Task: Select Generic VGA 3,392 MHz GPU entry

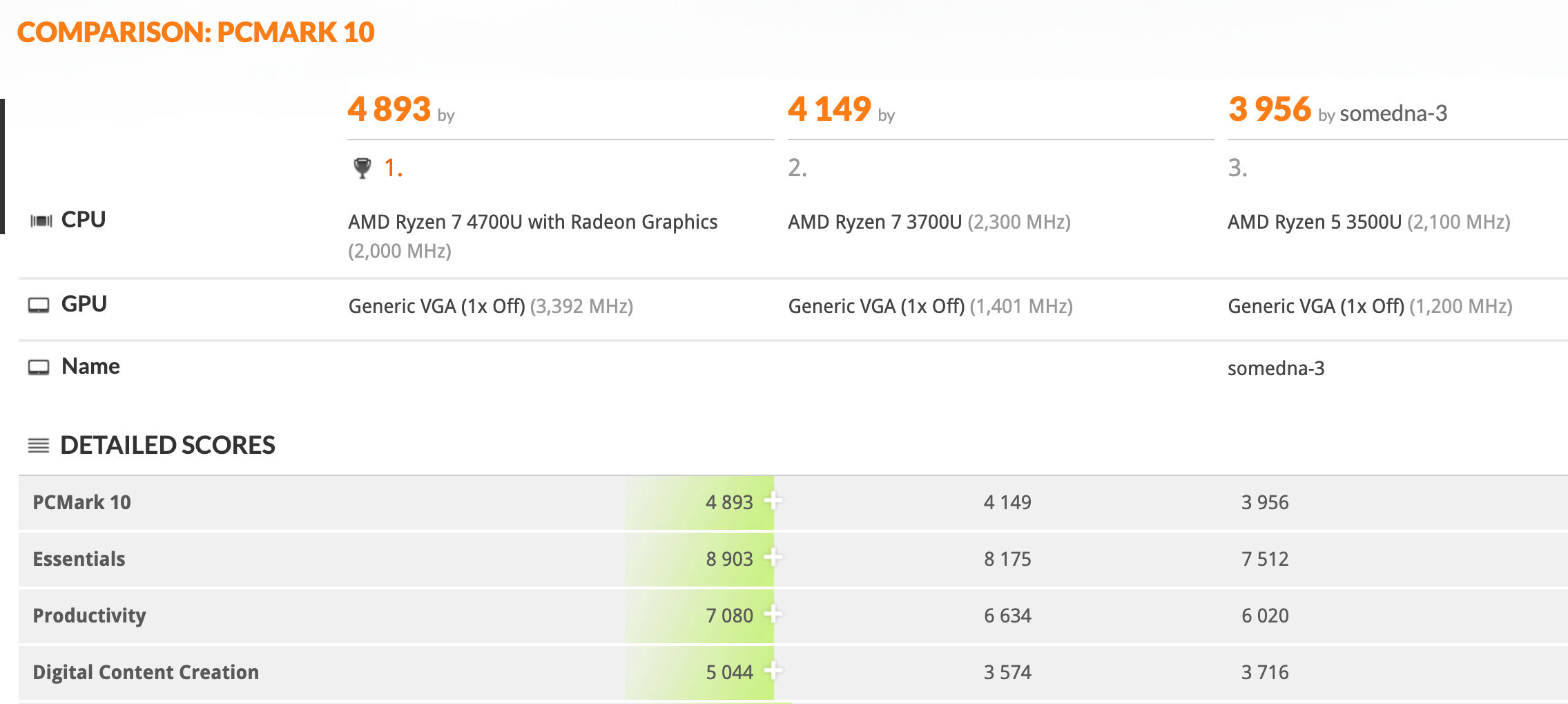Action: point(490,306)
